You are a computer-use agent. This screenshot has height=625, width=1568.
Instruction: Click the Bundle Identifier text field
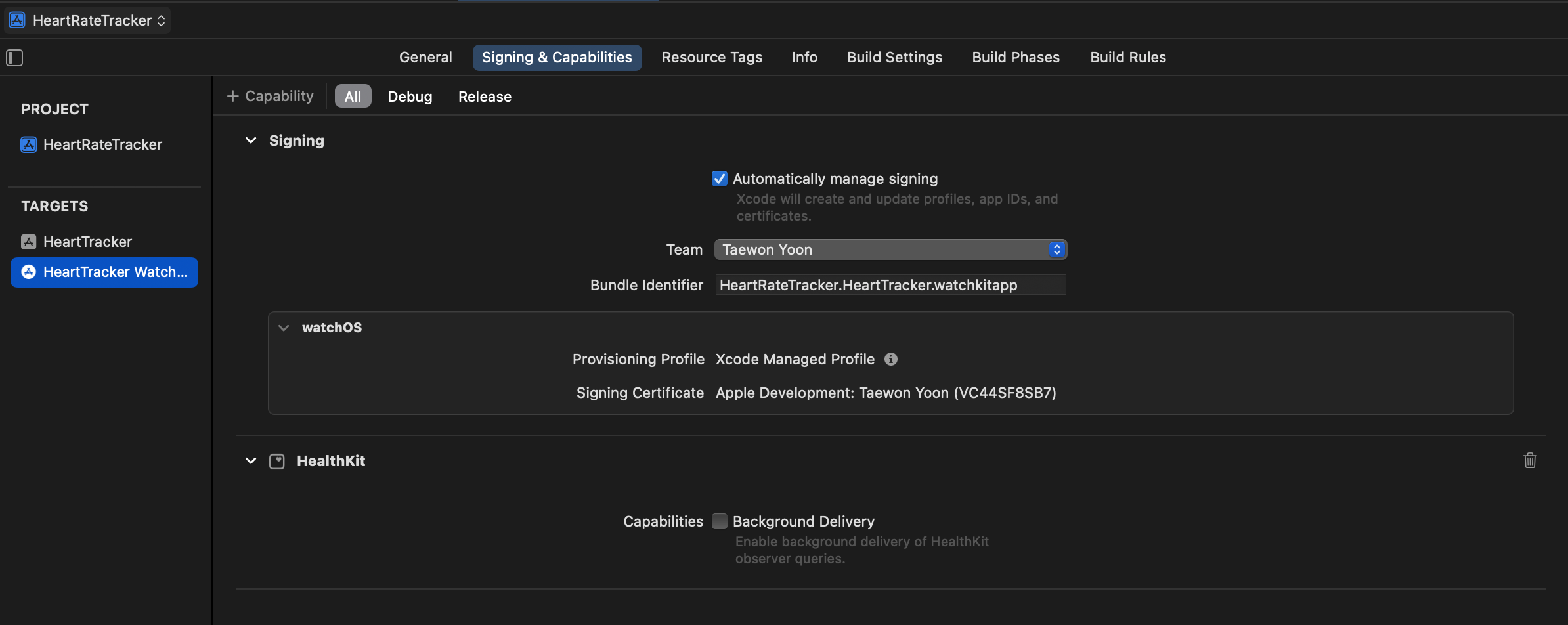(890, 285)
